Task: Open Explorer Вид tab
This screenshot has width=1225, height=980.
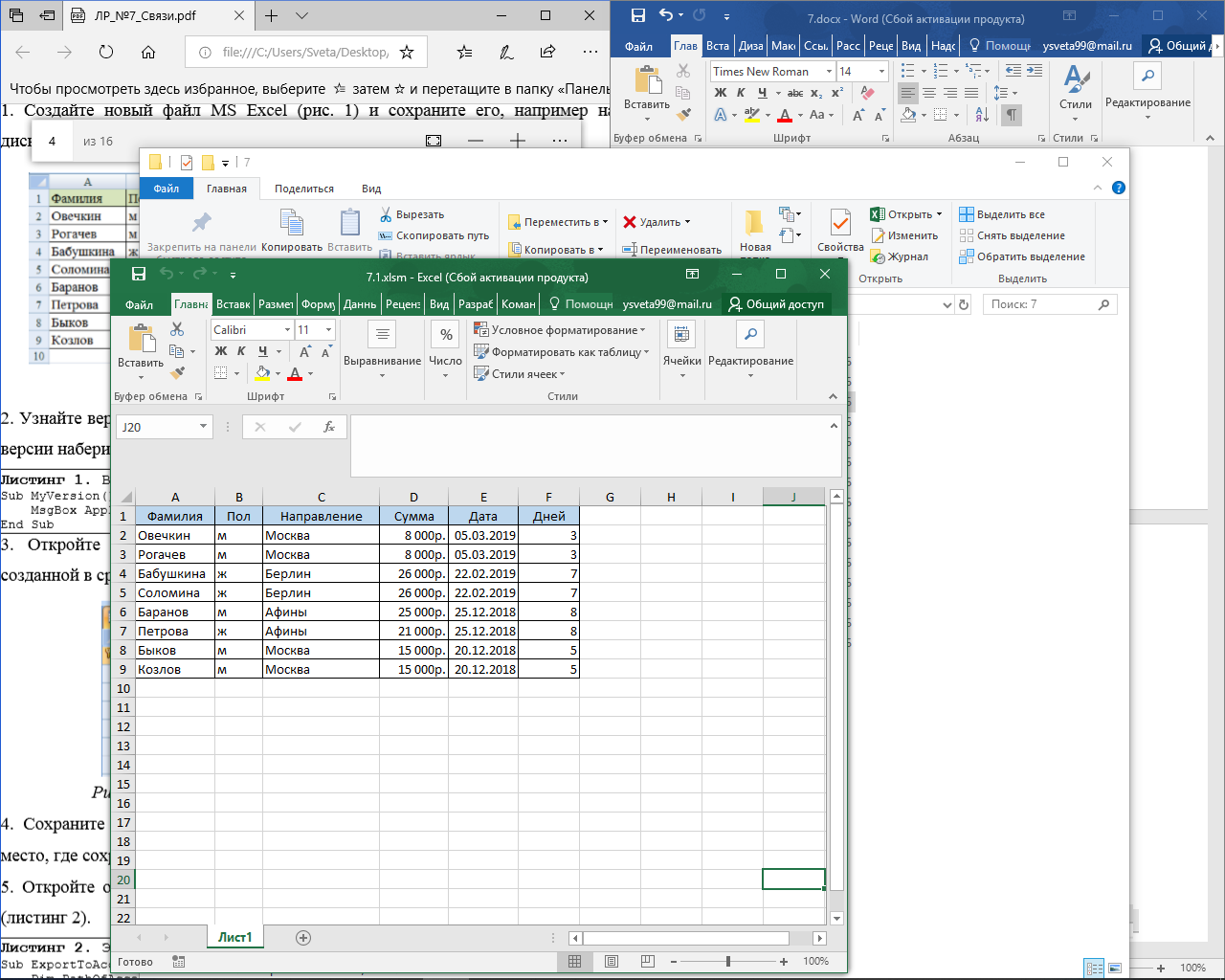Action: (371, 189)
